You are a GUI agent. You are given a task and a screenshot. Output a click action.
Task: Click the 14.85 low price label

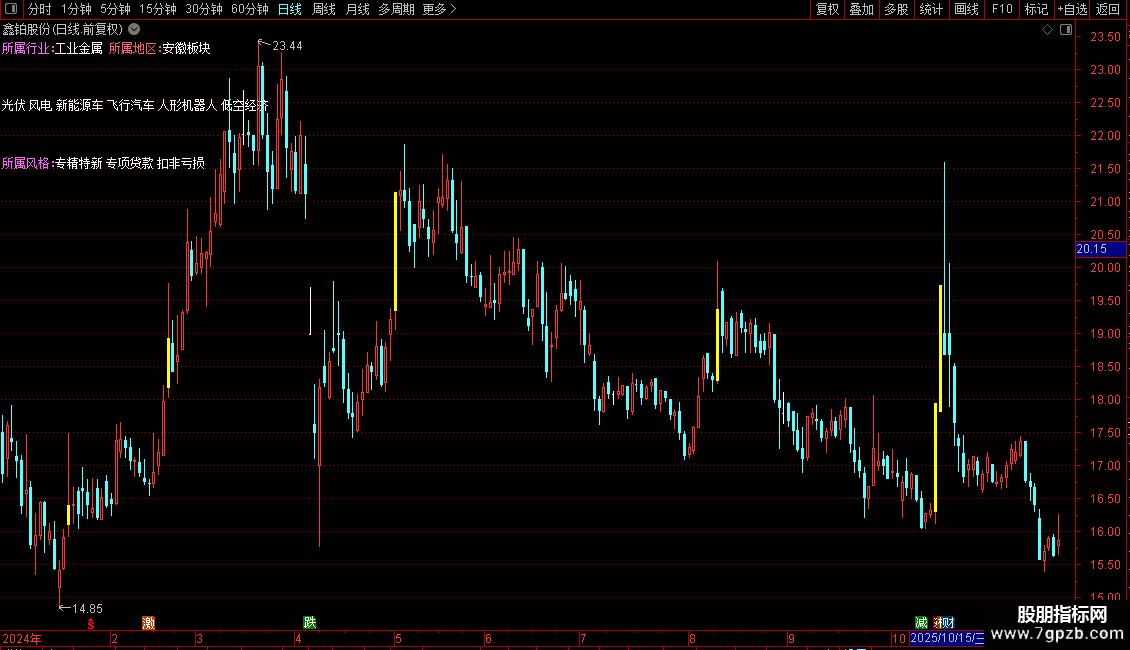(x=87, y=608)
